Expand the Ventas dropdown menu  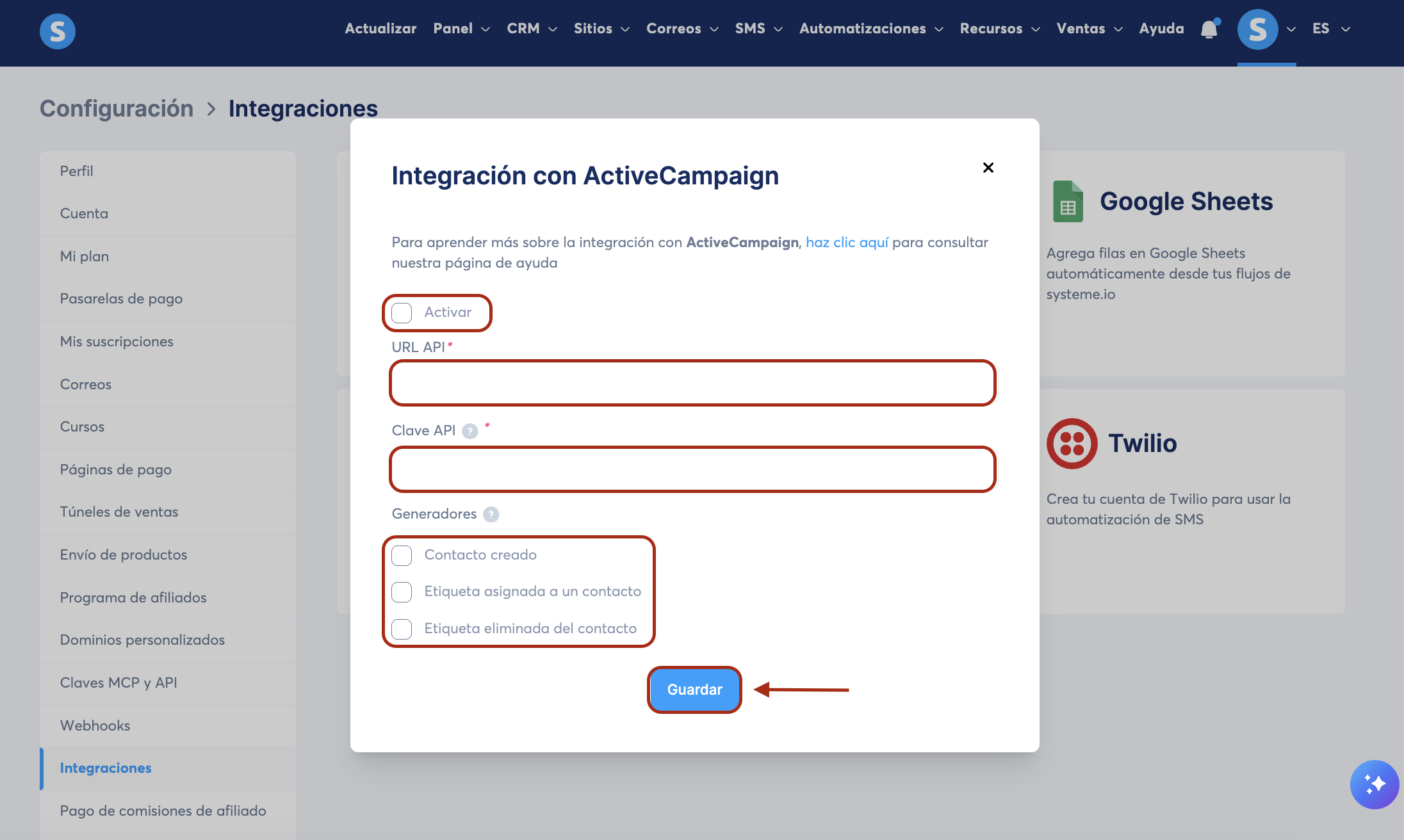tap(1090, 29)
